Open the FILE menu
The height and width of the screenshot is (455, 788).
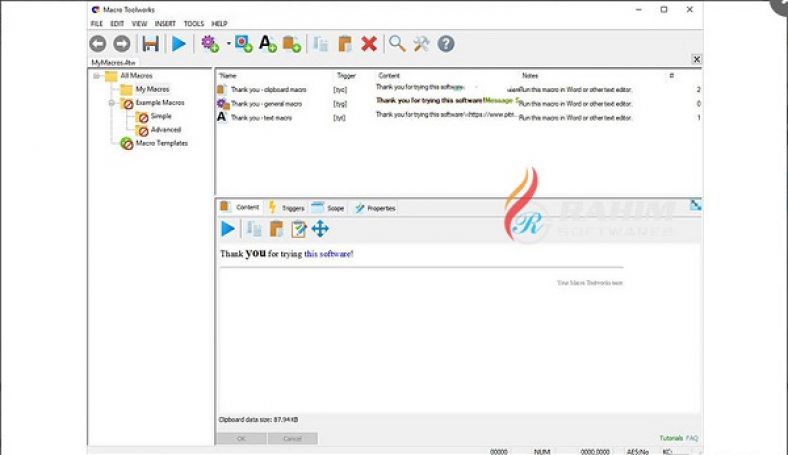coord(96,24)
